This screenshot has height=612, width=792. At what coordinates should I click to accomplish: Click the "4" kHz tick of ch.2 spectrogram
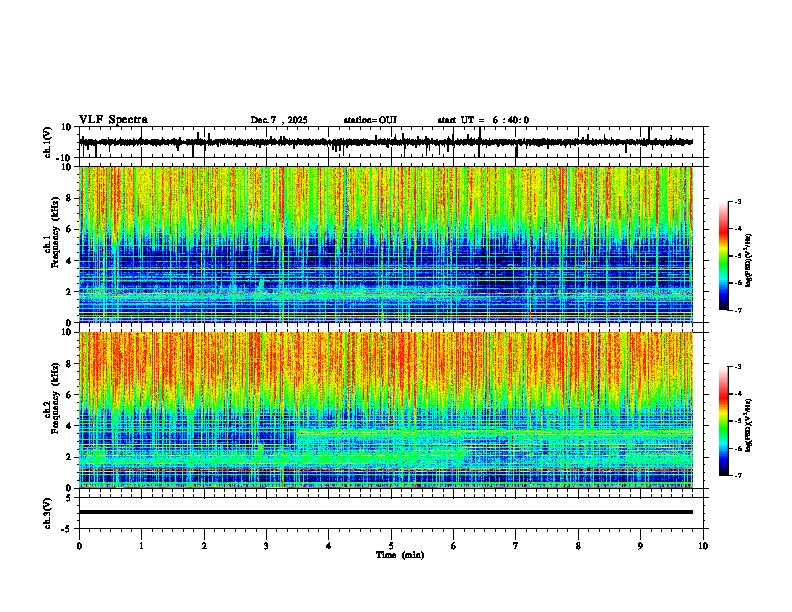[x=69, y=426]
